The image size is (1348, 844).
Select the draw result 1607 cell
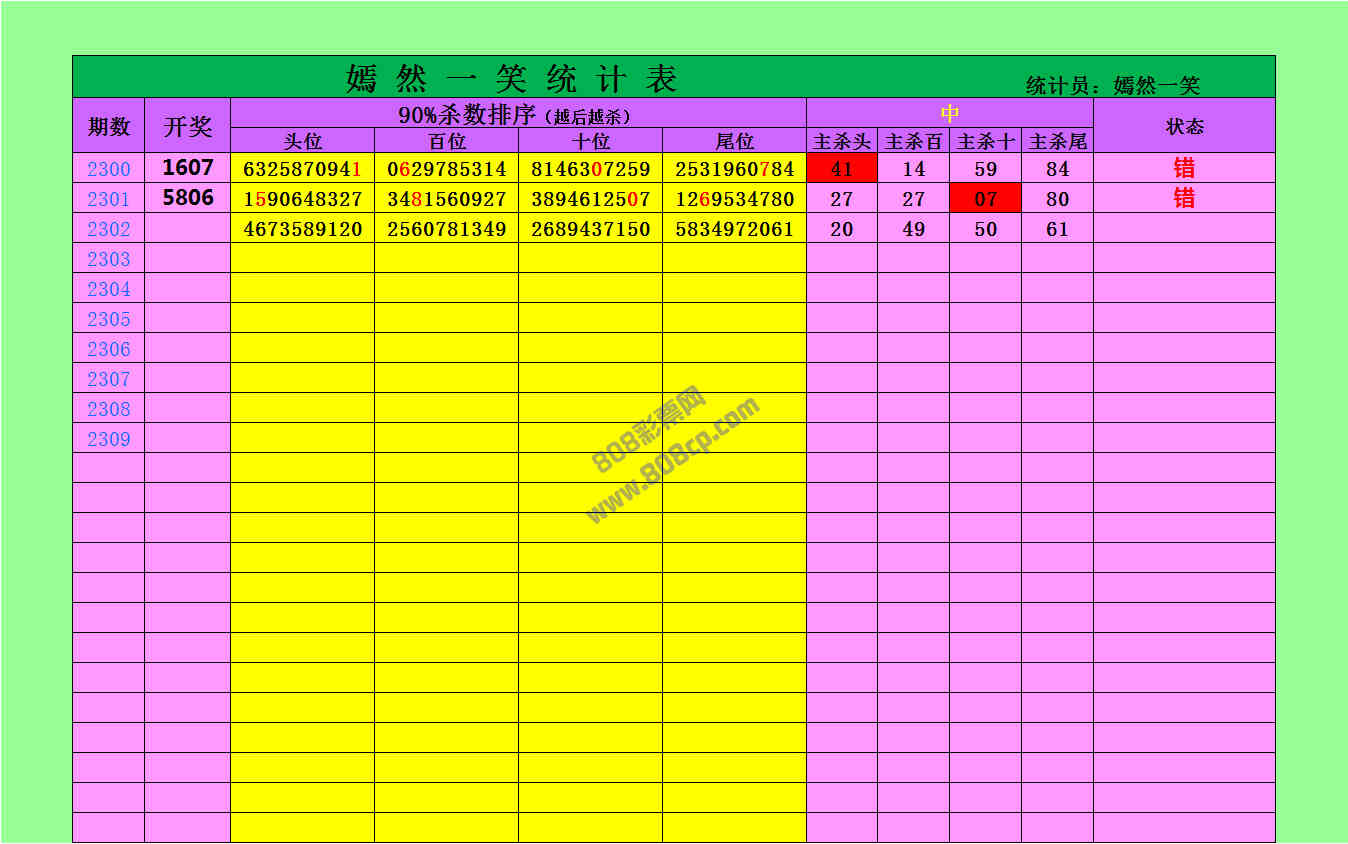point(188,168)
